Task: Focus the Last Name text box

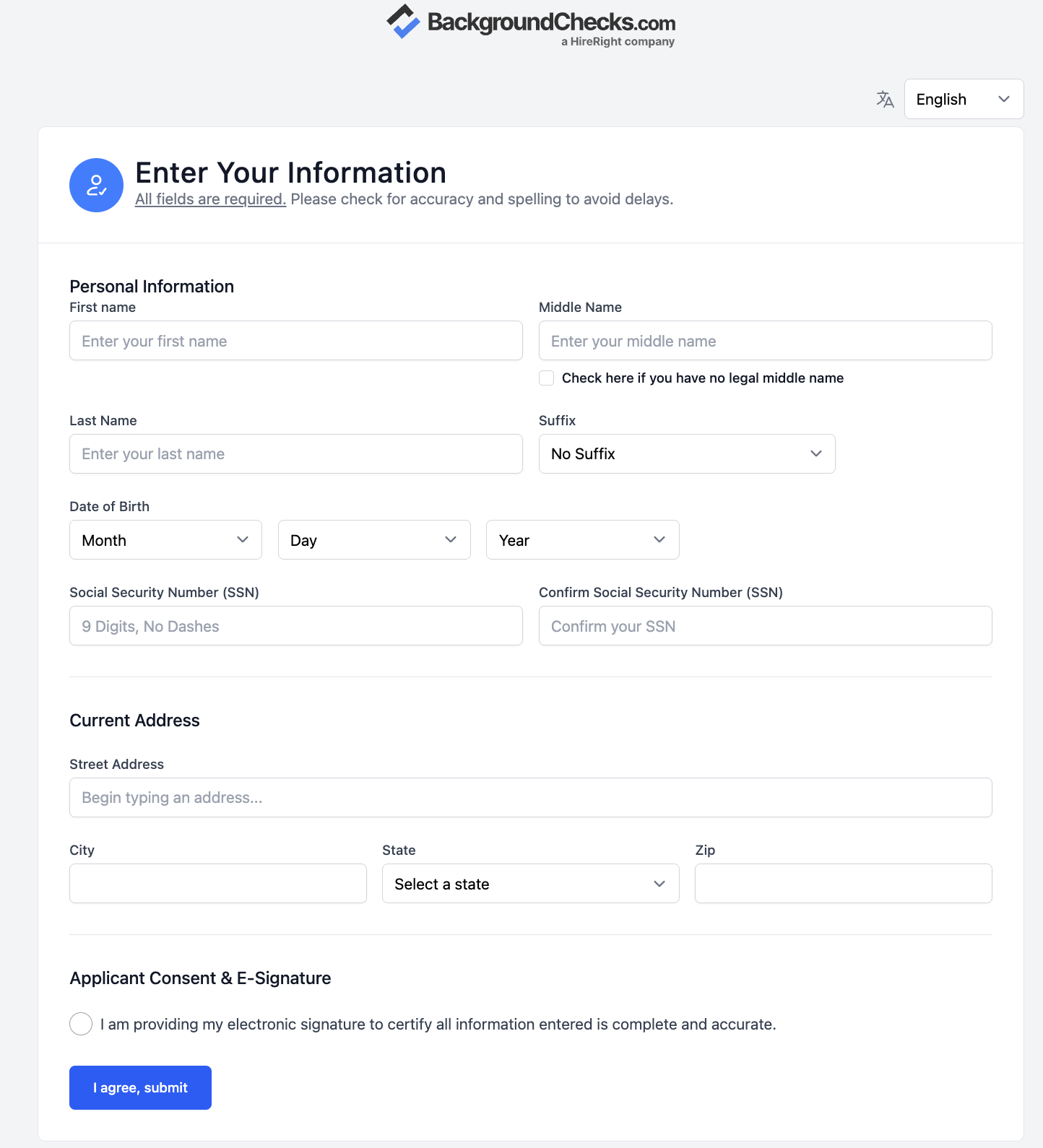Action: 295,454
